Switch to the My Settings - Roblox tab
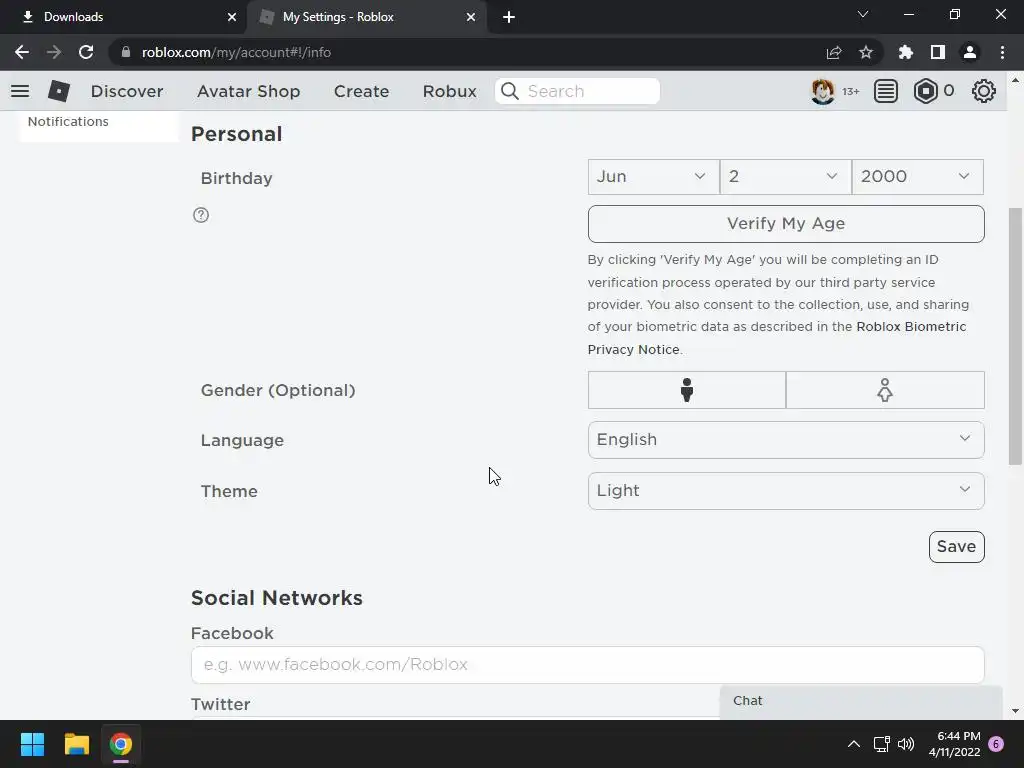 click(x=367, y=17)
